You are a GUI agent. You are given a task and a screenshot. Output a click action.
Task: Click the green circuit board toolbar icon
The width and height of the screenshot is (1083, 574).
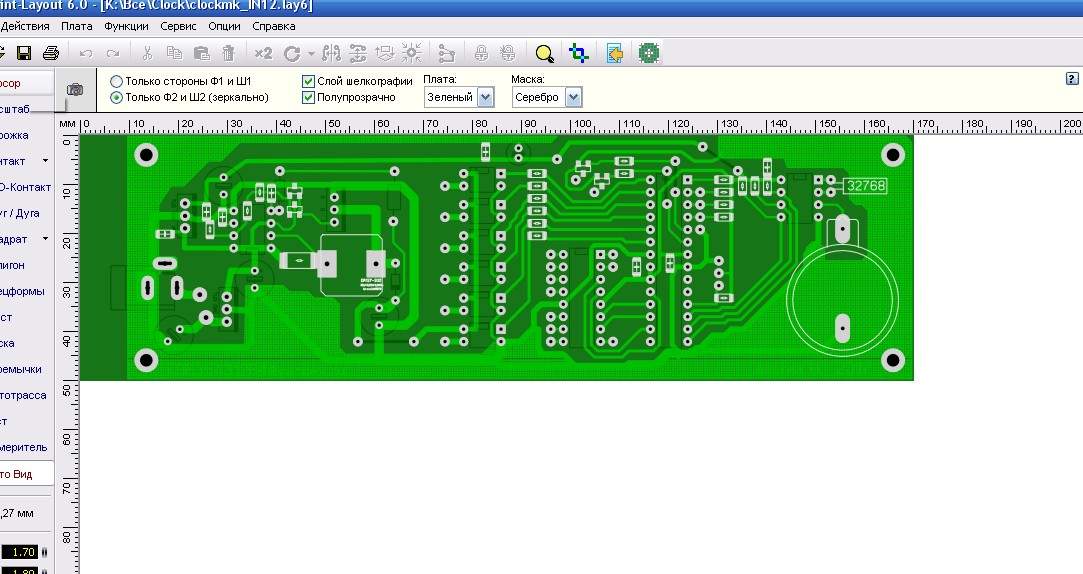(649, 53)
